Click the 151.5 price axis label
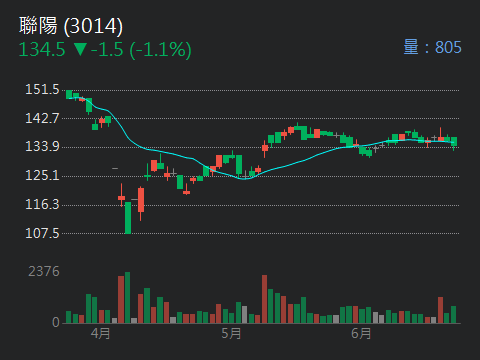Image resolution: width=480 pixels, height=360 pixels. coord(42,90)
